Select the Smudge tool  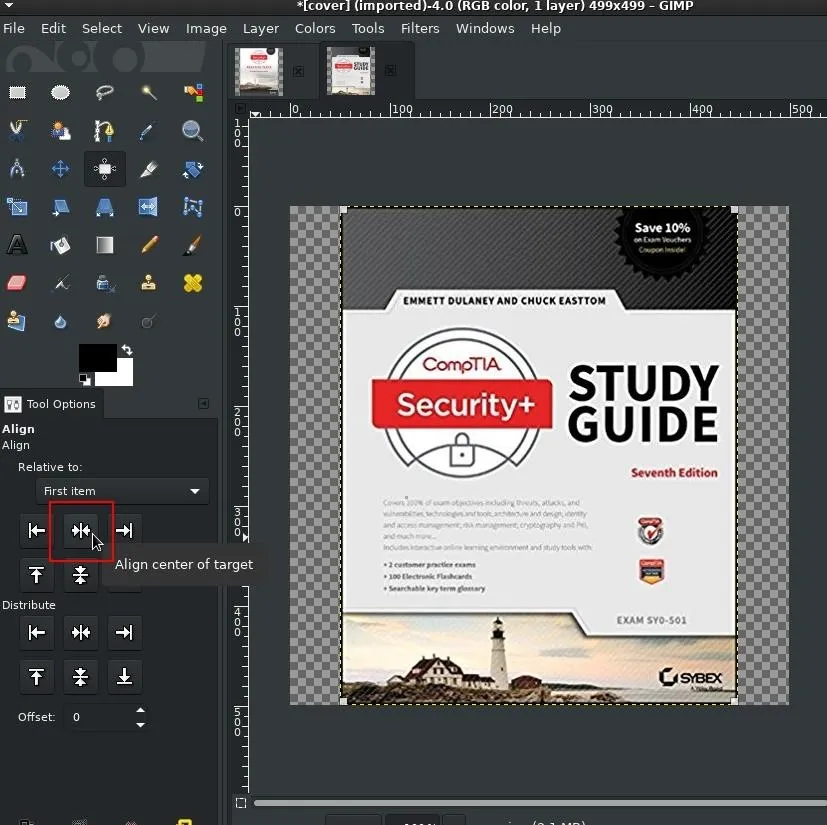click(x=104, y=321)
